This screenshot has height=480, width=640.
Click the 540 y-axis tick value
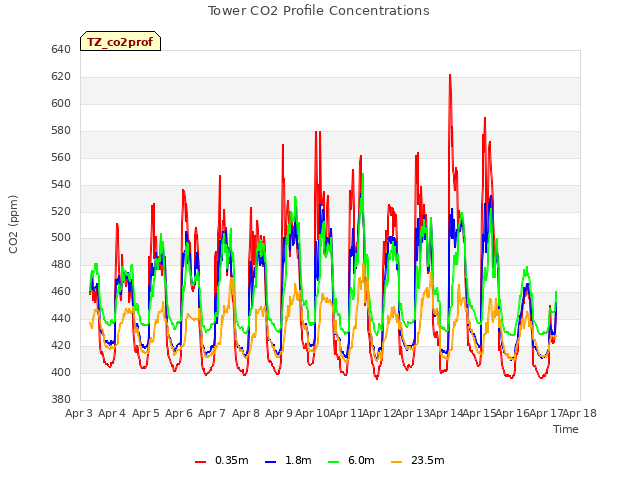pos(61,184)
